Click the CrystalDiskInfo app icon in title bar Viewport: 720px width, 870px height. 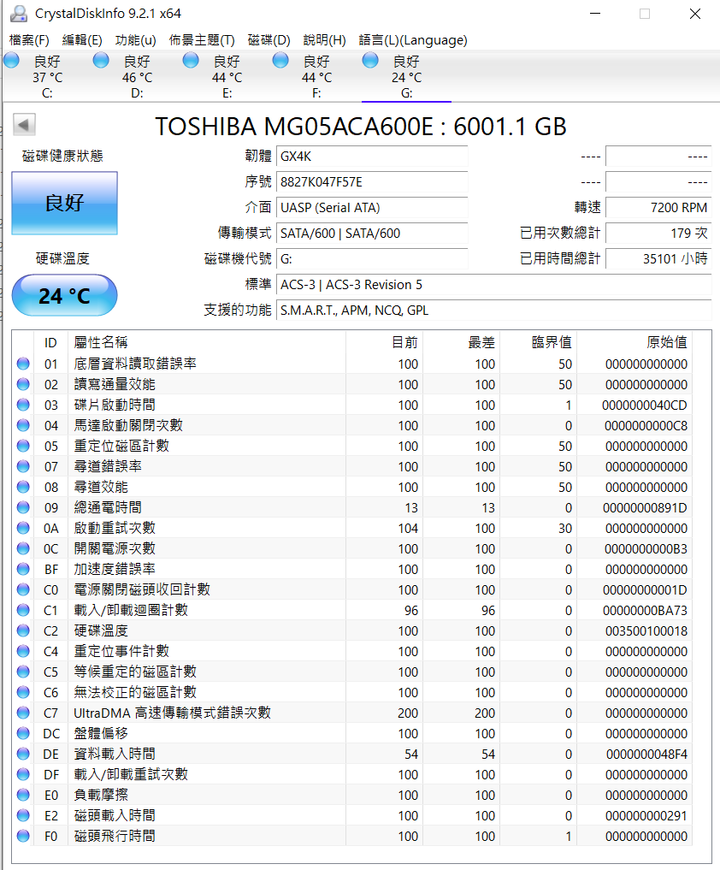click(x=19, y=13)
